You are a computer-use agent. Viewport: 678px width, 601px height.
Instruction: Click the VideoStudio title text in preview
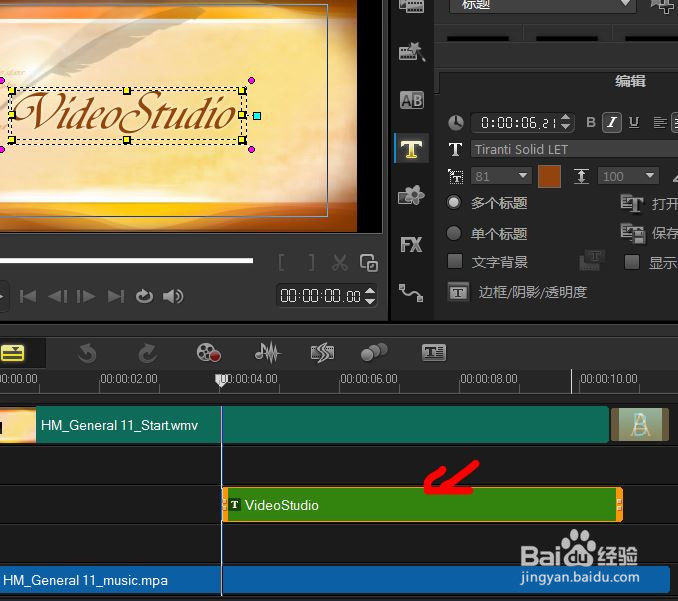[x=126, y=114]
